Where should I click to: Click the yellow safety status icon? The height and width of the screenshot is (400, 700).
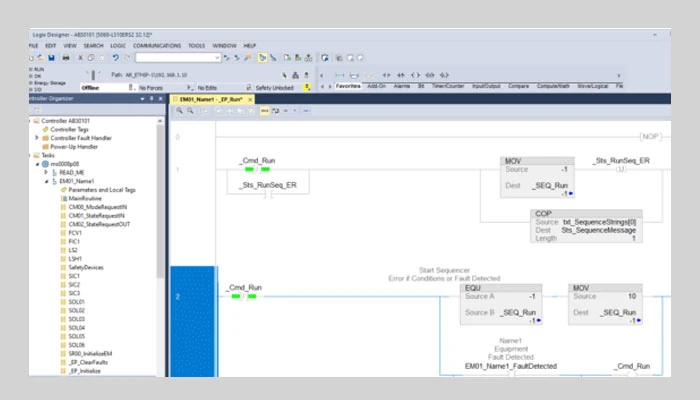[x=307, y=88]
